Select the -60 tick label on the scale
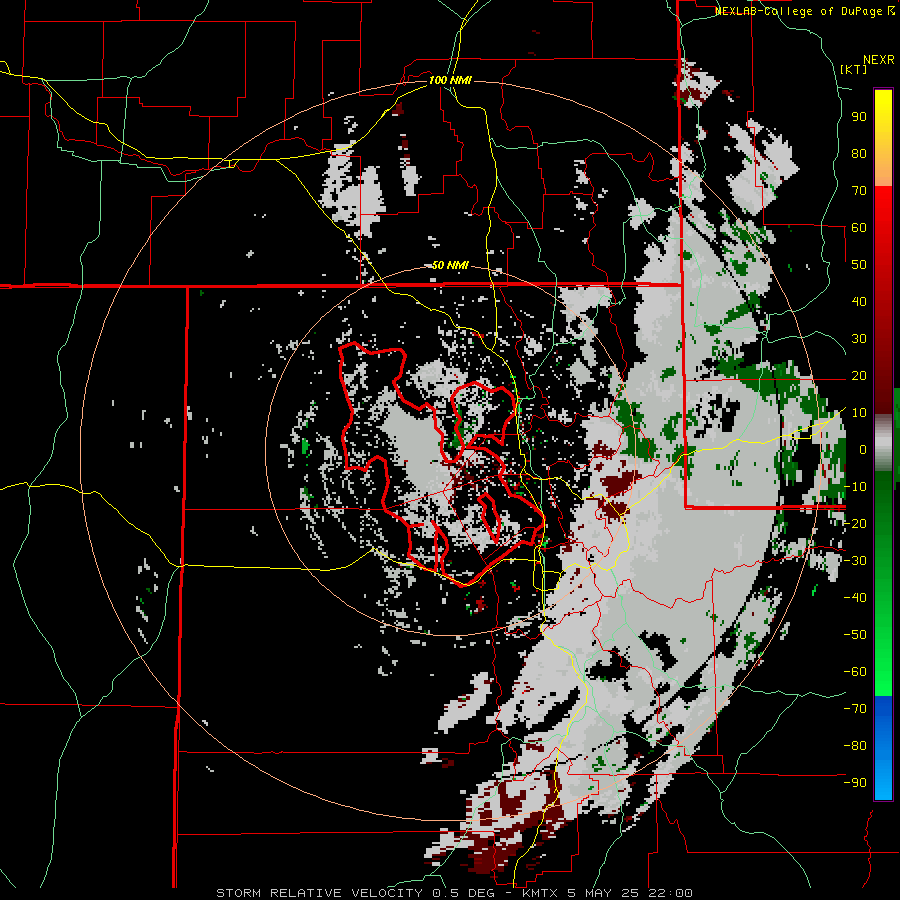 [855, 672]
